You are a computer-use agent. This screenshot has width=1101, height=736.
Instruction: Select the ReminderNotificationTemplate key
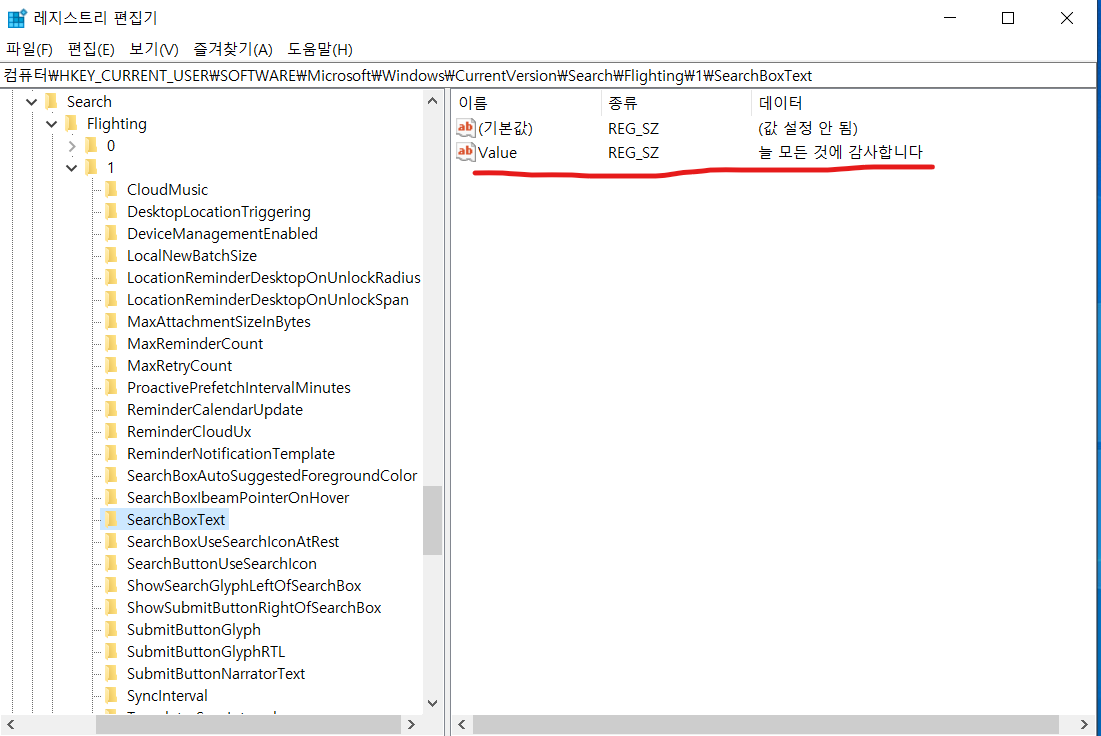pyautogui.click(x=230, y=454)
